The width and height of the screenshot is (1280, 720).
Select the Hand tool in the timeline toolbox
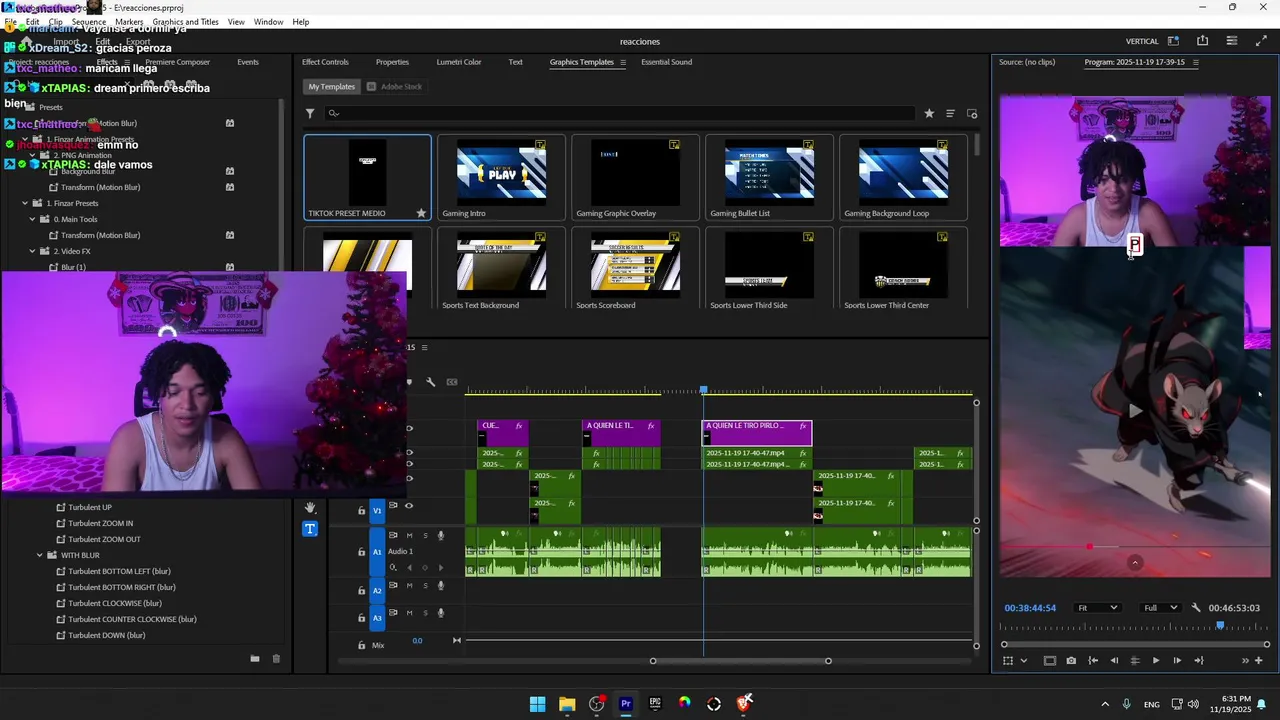pyautogui.click(x=310, y=508)
